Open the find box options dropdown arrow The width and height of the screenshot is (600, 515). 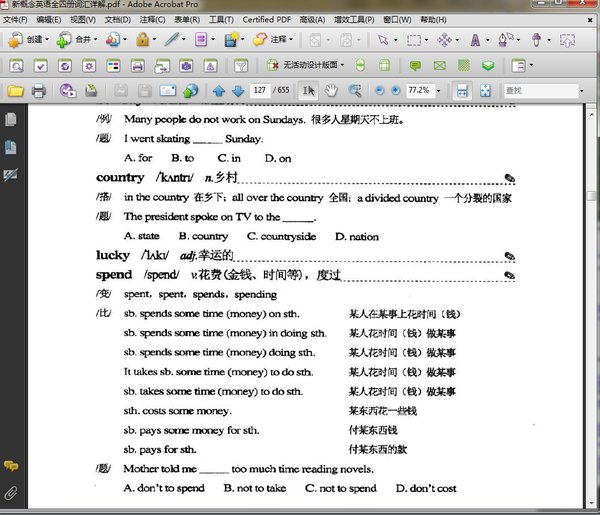582,91
